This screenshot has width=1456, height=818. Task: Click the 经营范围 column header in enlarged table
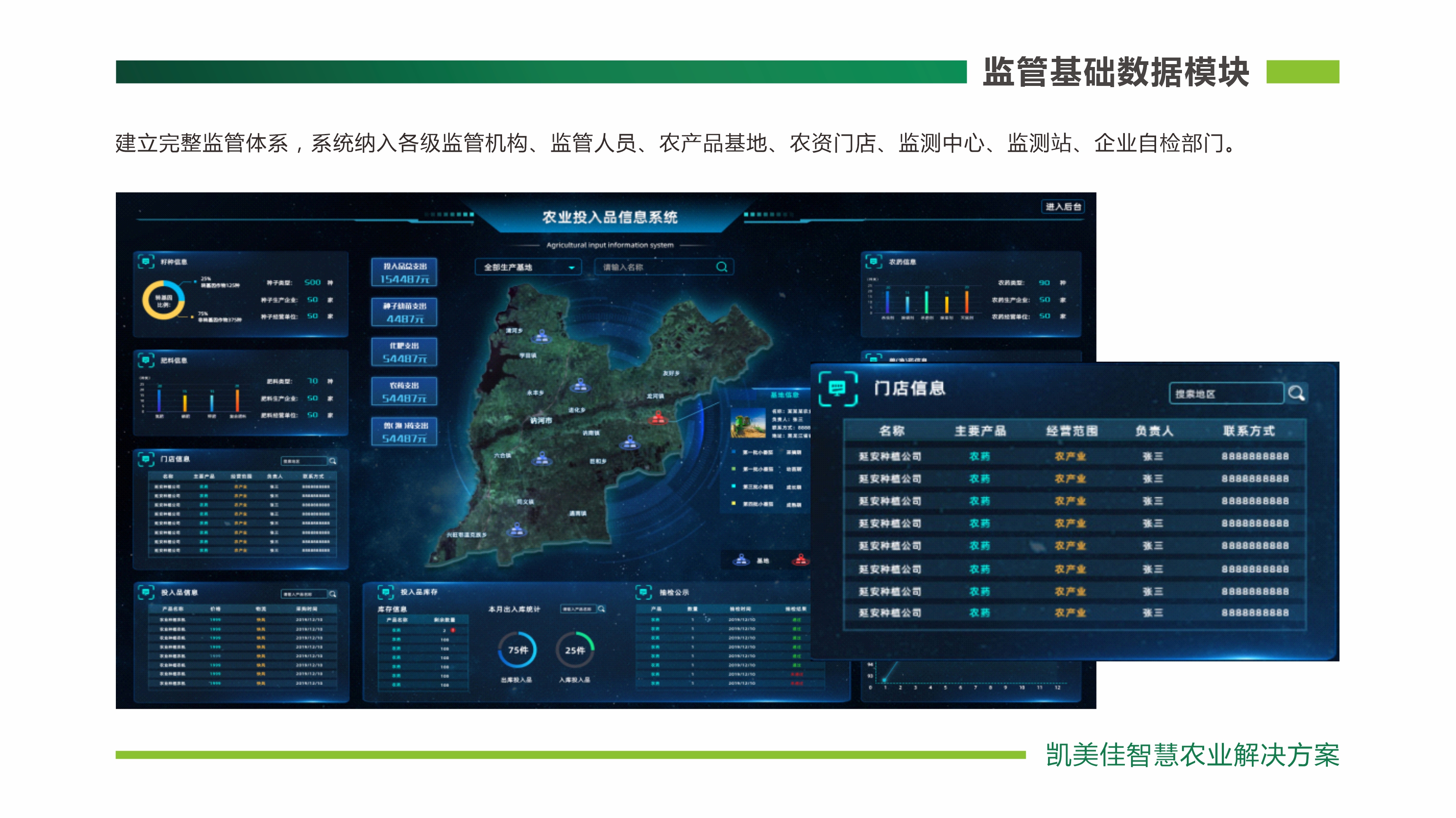[x=1071, y=431]
